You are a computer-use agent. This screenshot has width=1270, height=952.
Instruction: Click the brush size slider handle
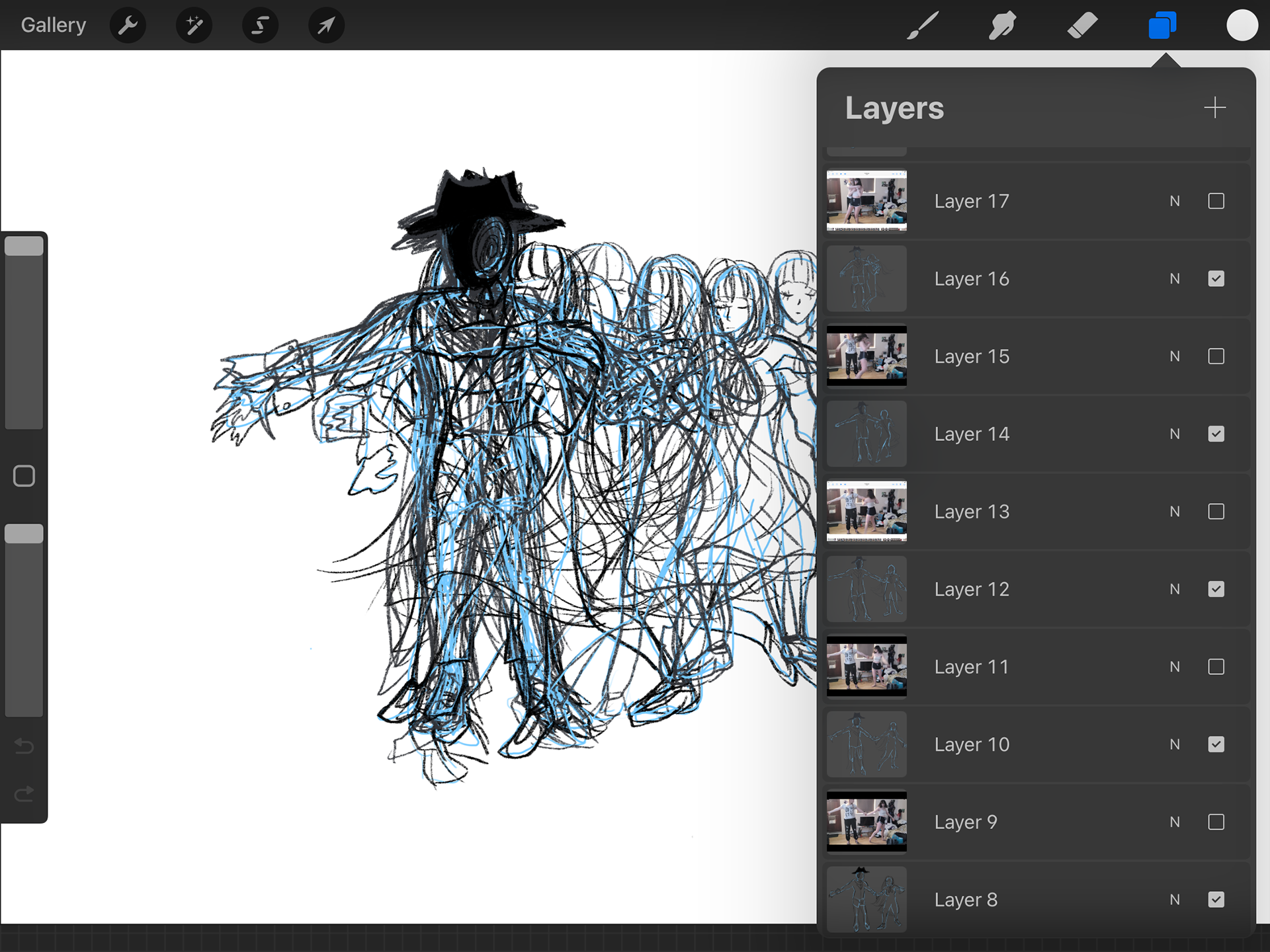[24, 246]
